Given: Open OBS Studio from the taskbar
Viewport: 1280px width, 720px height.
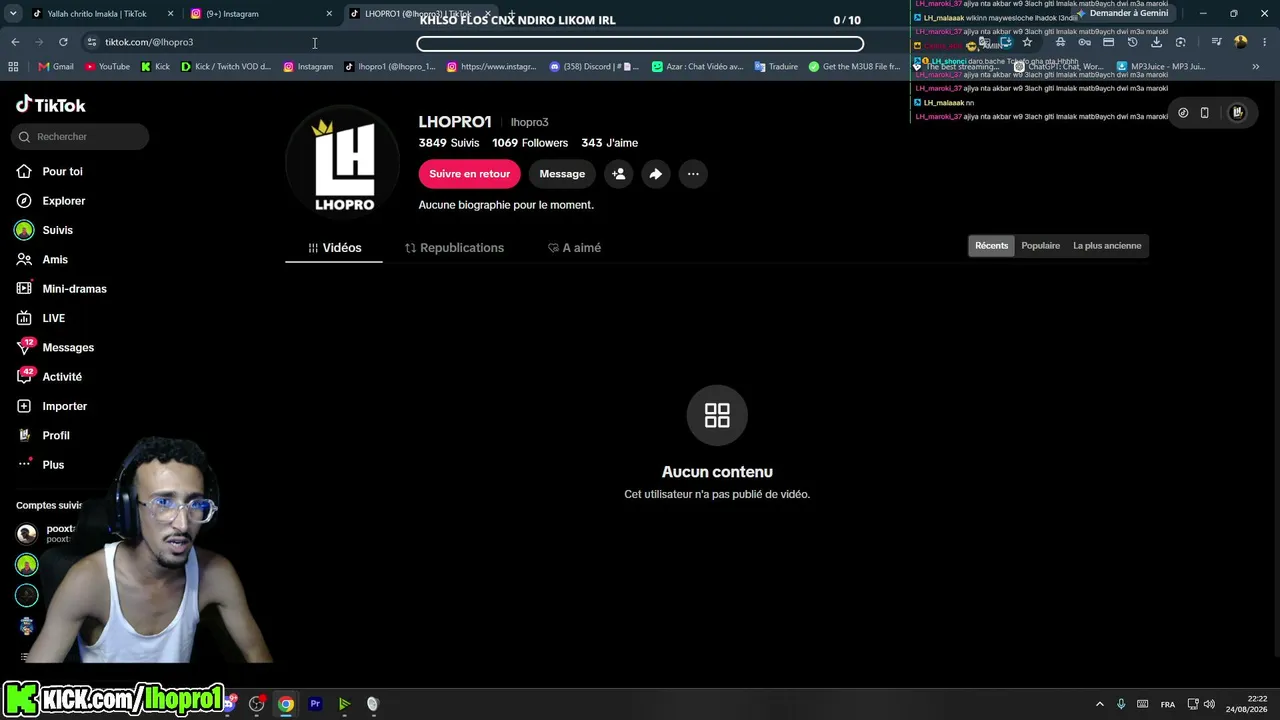Looking at the screenshot, I should pyautogui.click(x=257, y=704).
